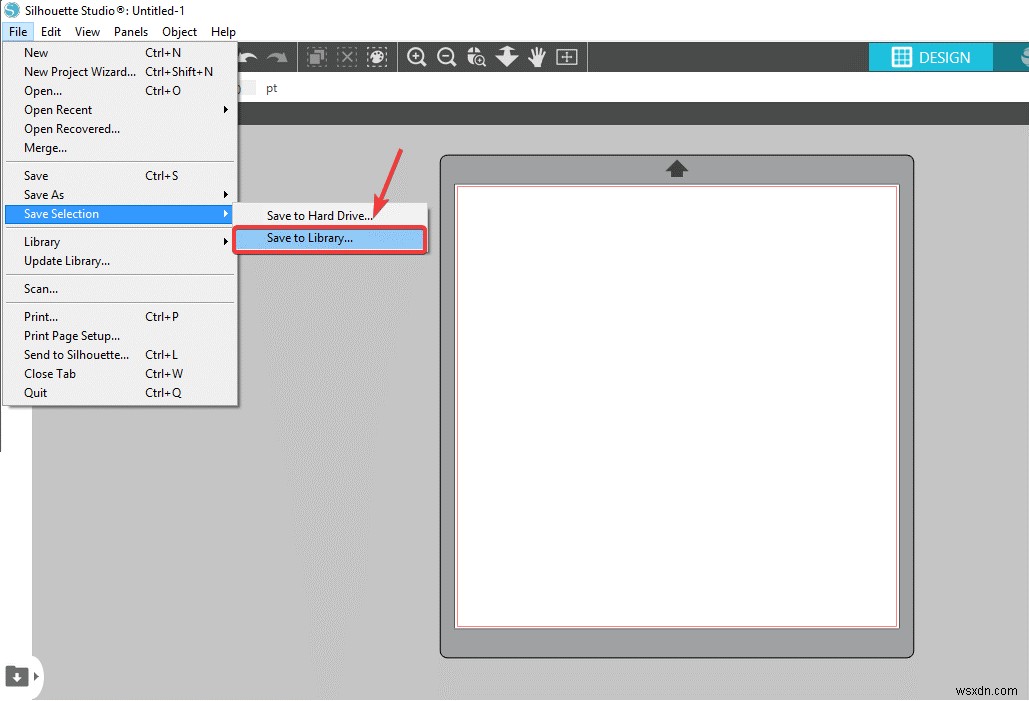Click the Silhouette Studio logo in title bar
Screen dimensions: 1029x701
(x=12, y=10)
